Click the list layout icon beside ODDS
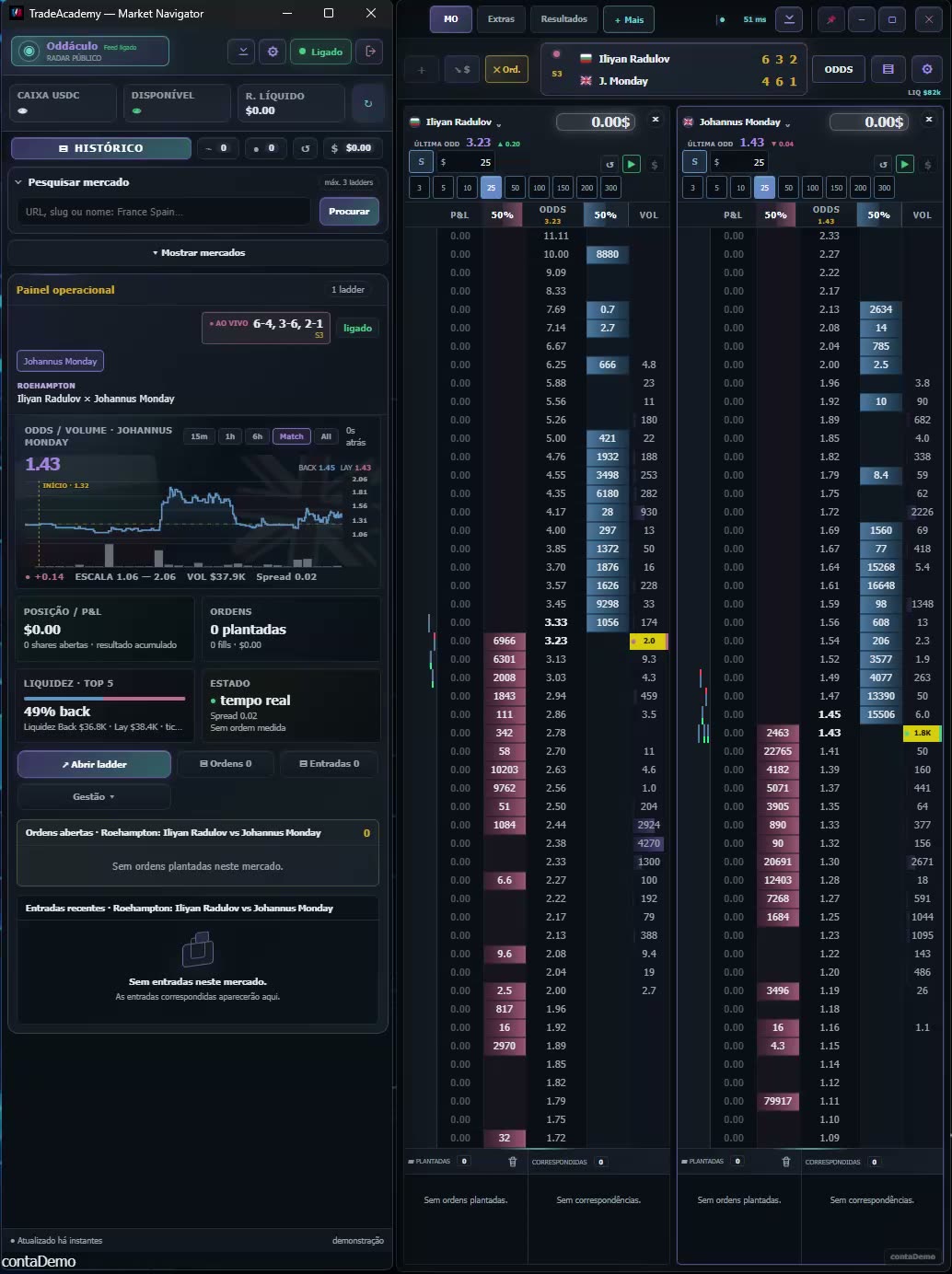The height and width of the screenshot is (1274, 952). [x=888, y=69]
